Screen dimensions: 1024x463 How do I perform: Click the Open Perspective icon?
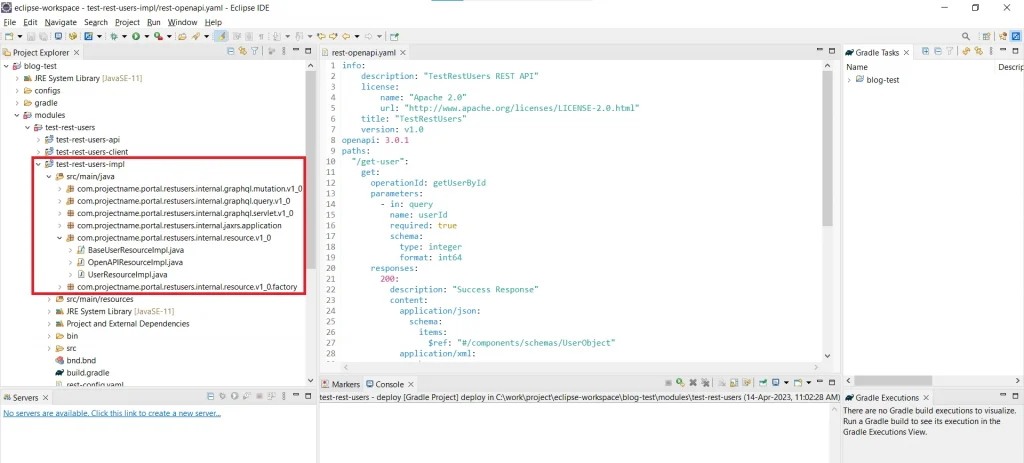tap(986, 37)
